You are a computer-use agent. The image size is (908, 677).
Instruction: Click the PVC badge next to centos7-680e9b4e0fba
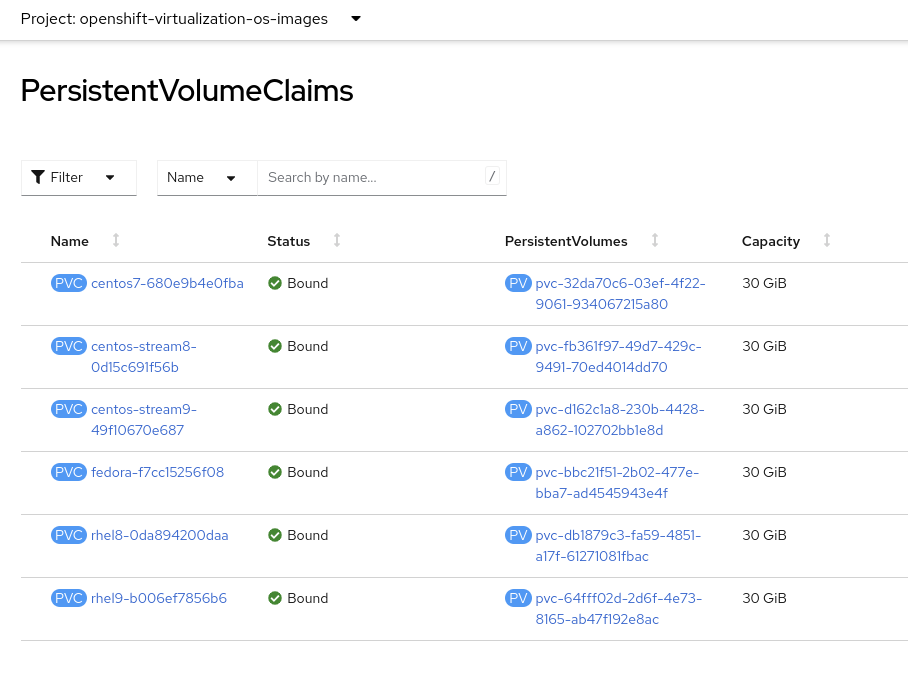(x=68, y=283)
